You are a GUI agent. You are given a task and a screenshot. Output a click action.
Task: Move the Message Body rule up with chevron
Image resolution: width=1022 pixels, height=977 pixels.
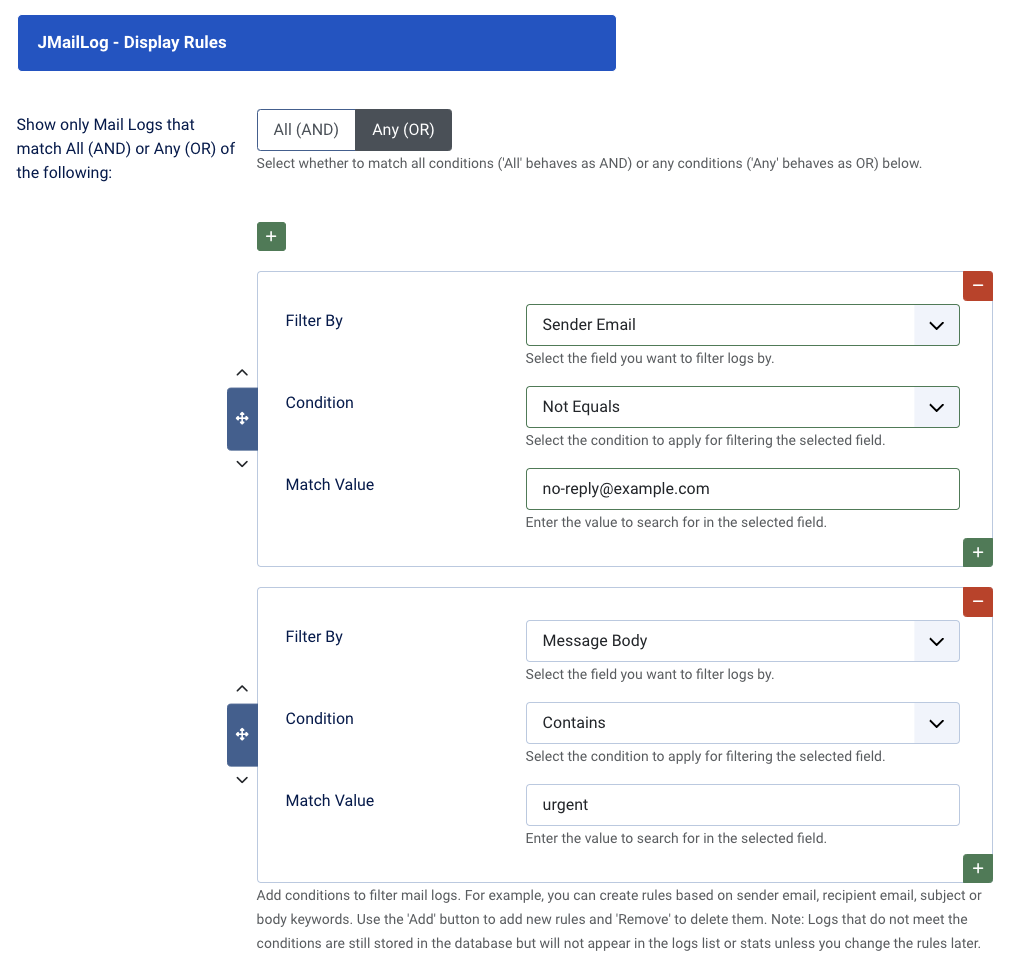(242, 689)
